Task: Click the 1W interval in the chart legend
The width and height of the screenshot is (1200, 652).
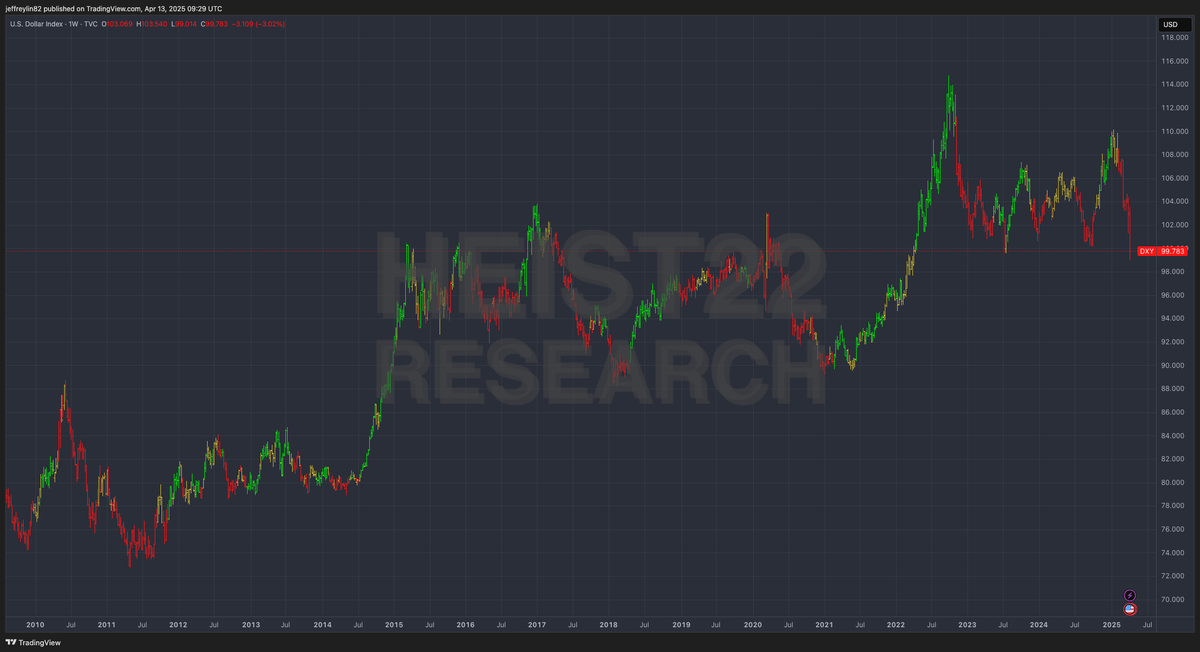Action: coord(73,24)
